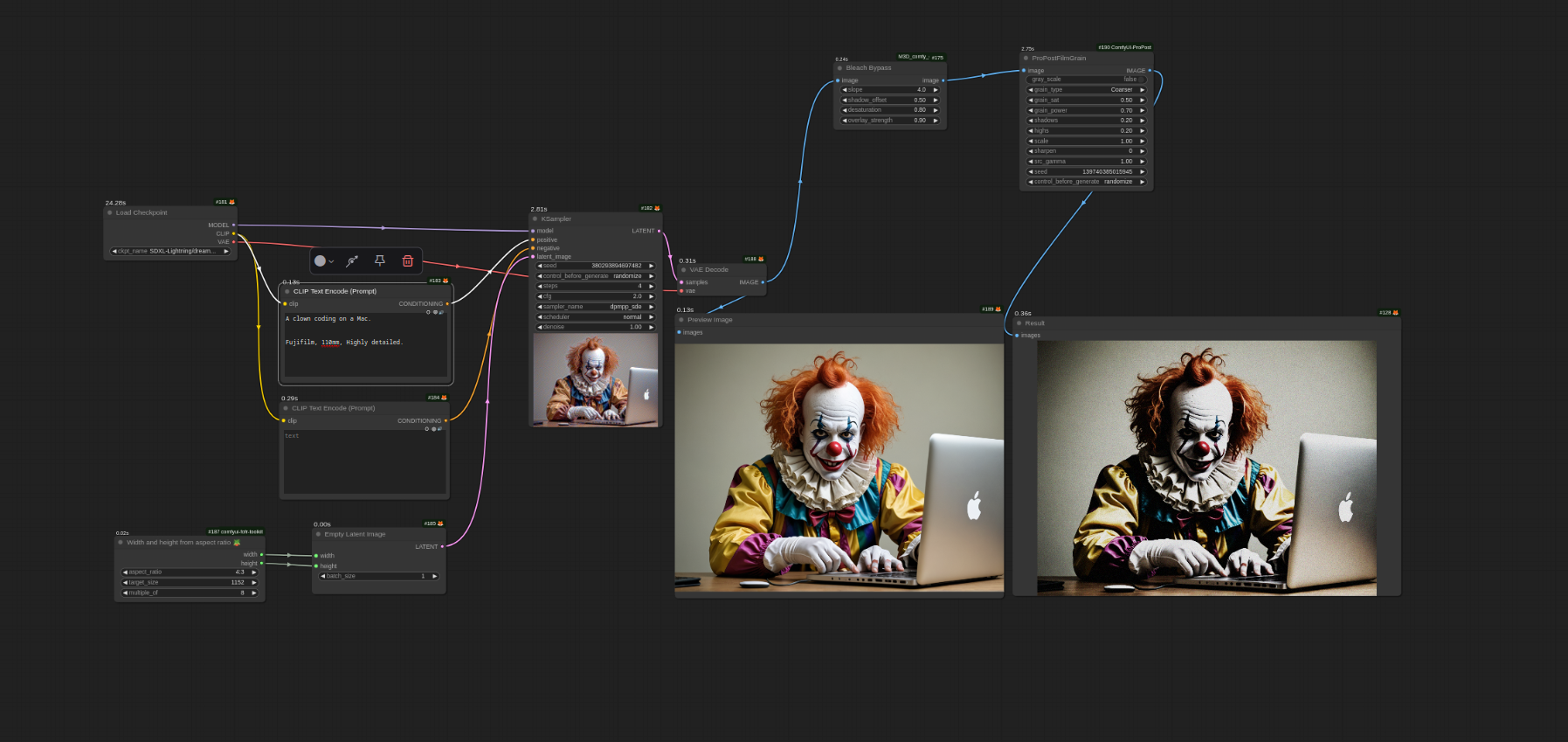Click the KSampler seed value field
The height and width of the screenshot is (742, 1568).
point(596,266)
